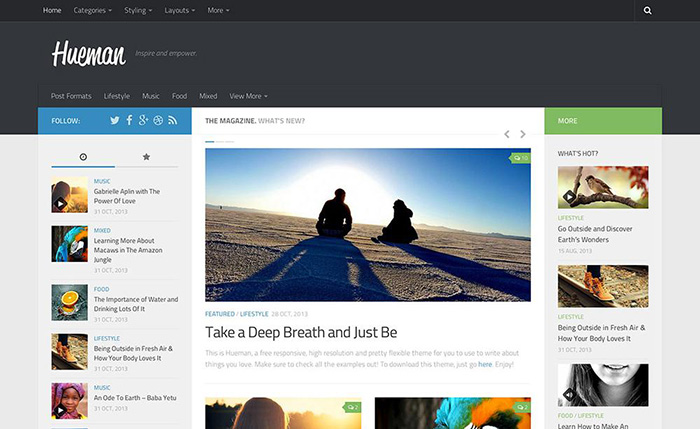Go to previous slide arrow
This screenshot has height=429, width=700.
pyautogui.click(x=507, y=134)
